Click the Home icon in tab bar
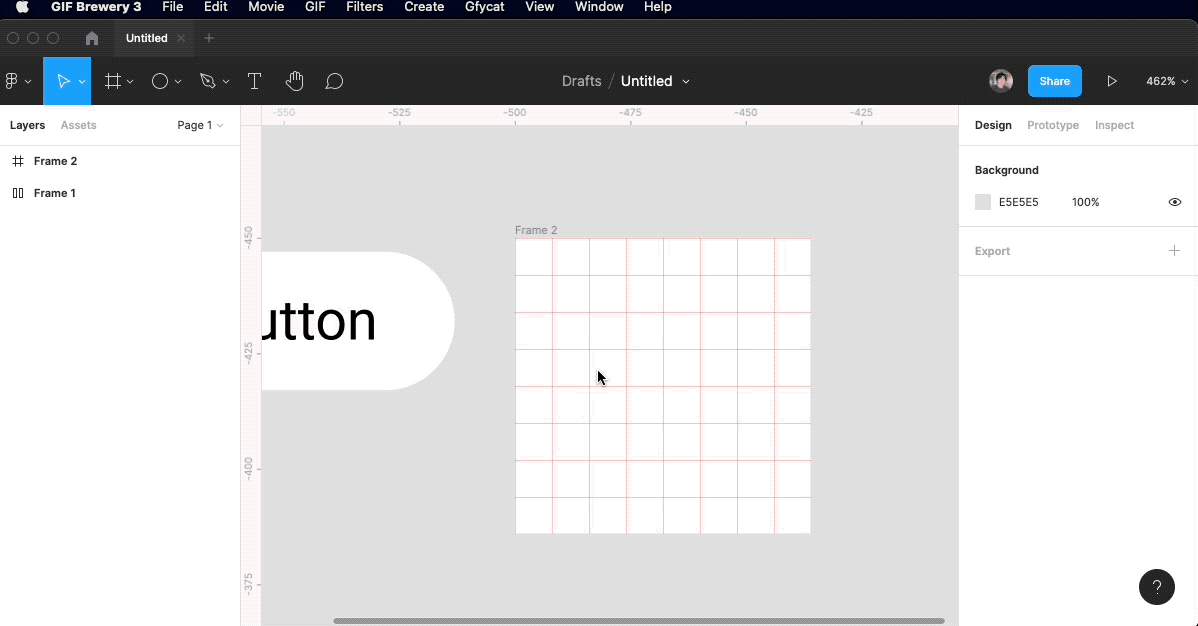1198x626 pixels. point(92,38)
